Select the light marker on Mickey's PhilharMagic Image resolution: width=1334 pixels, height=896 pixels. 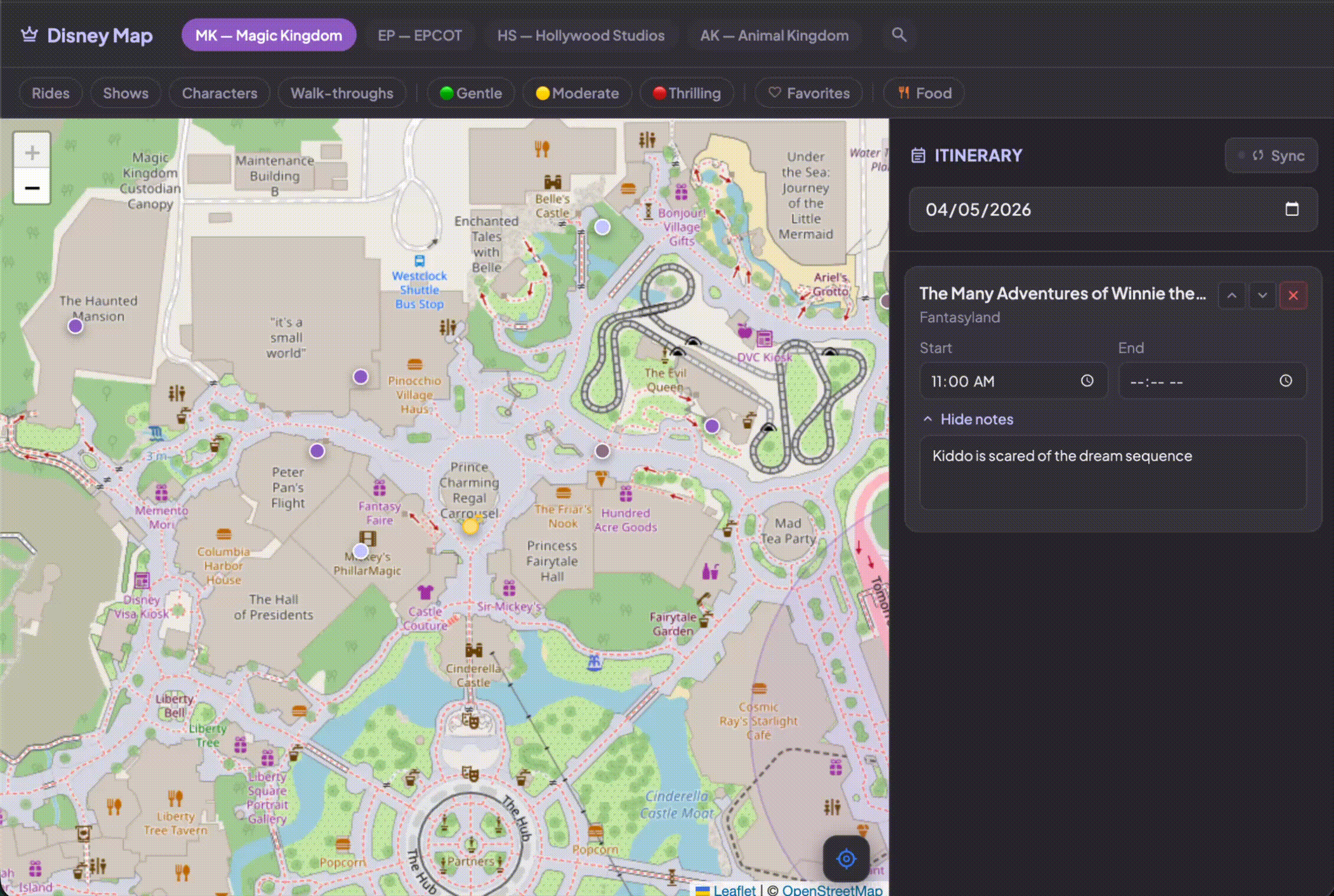(360, 551)
